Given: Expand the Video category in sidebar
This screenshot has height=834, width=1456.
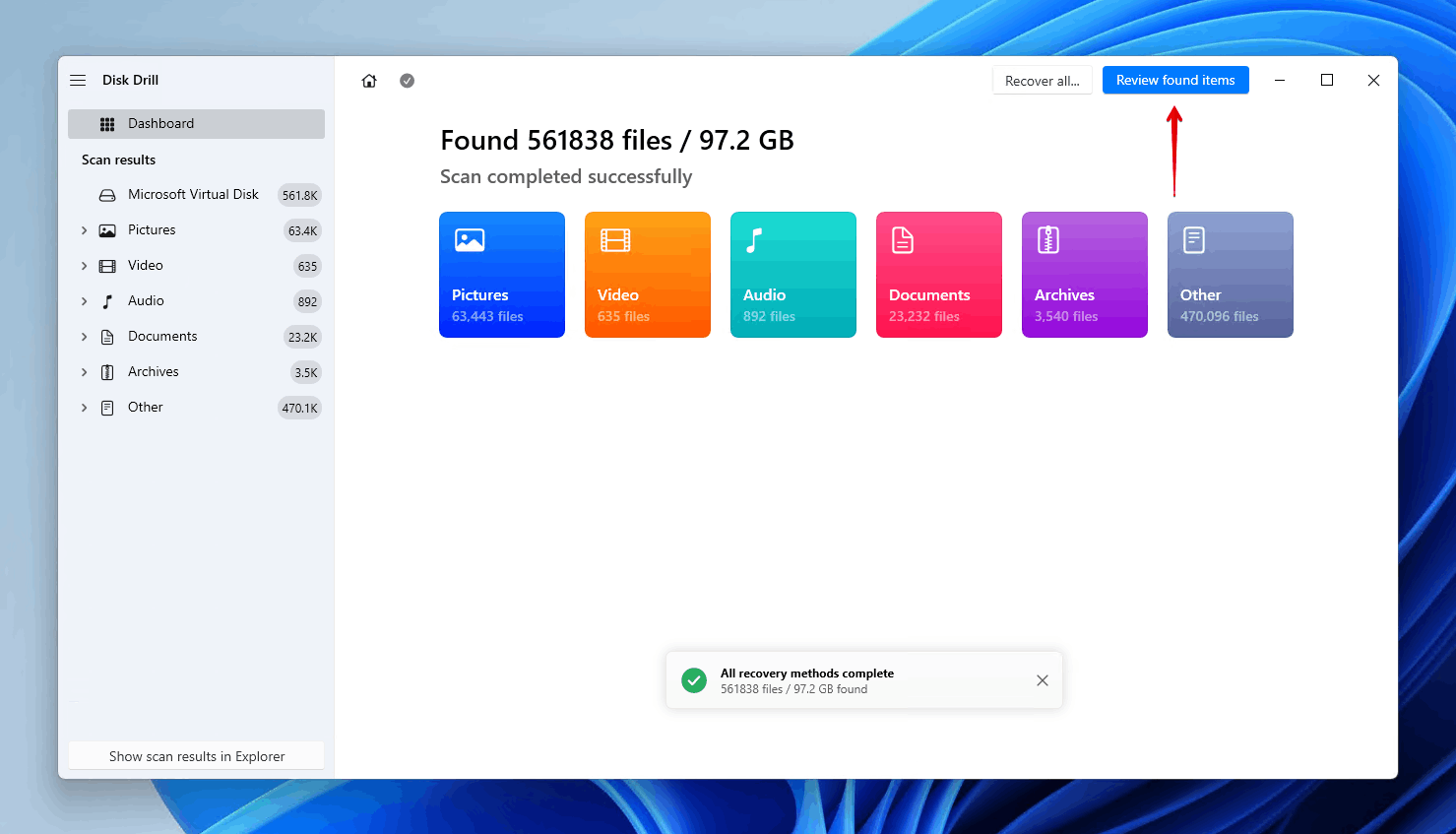Looking at the screenshot, I should [x=84, y=266].
